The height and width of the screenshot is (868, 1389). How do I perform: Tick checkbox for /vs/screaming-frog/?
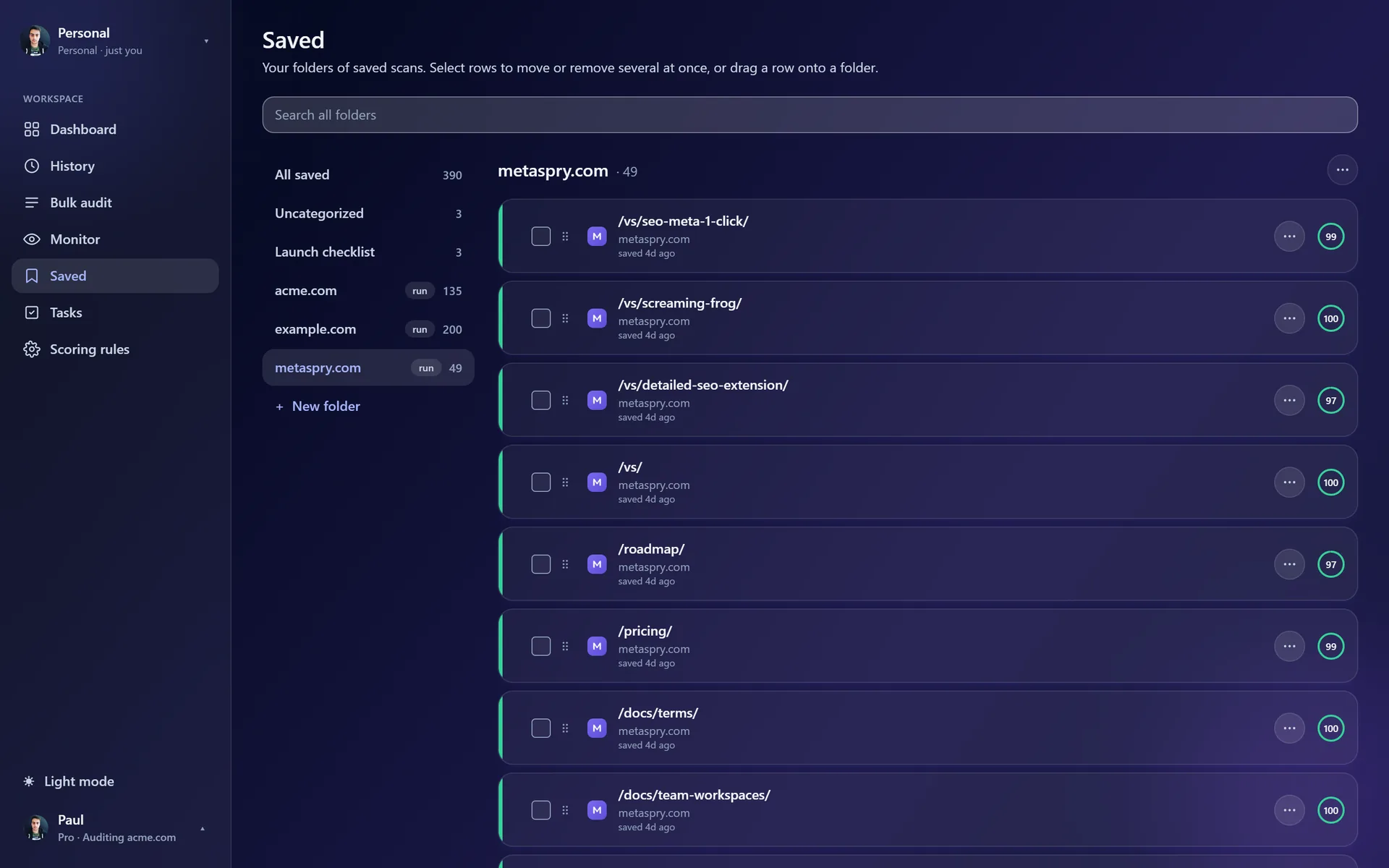[541, 318]
